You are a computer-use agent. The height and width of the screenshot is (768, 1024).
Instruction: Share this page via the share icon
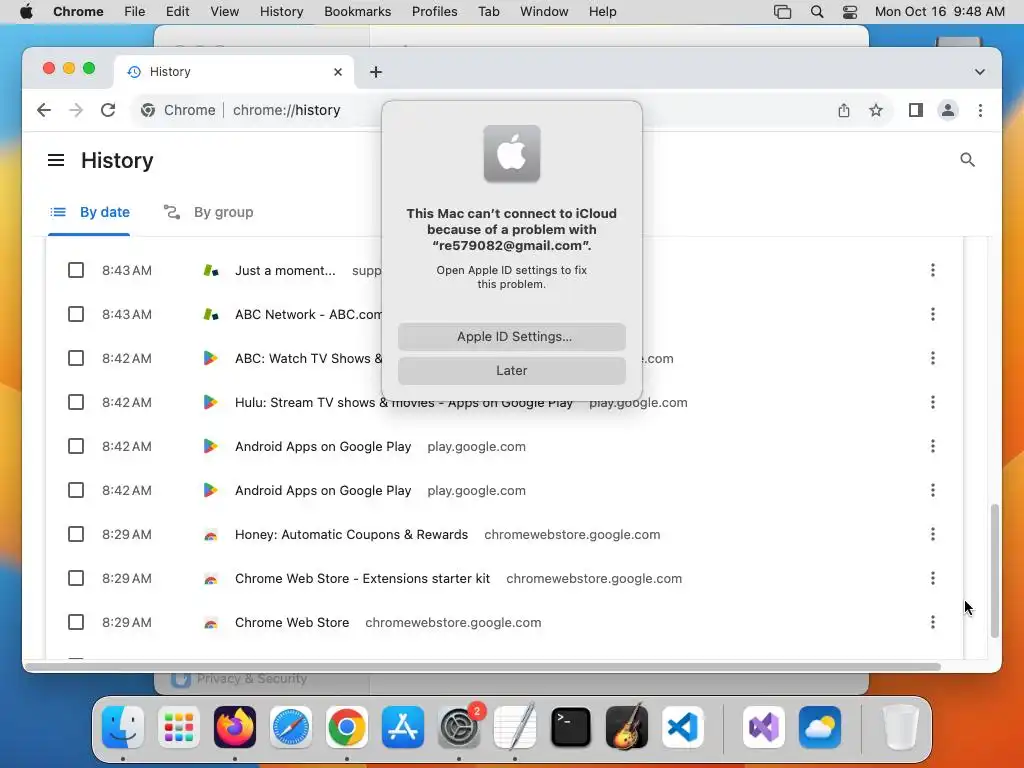coord(844,110)
